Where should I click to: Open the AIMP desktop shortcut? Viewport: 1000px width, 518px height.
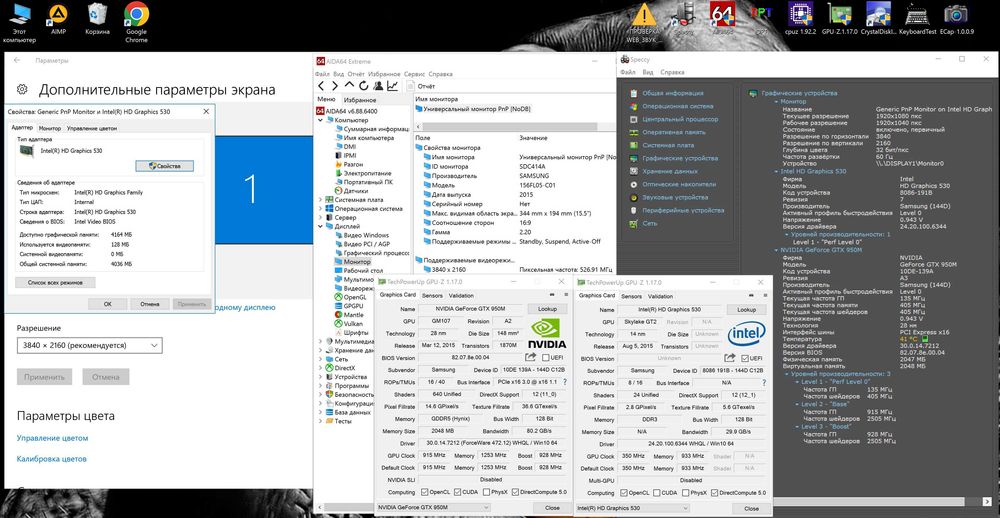click(59, 20)
